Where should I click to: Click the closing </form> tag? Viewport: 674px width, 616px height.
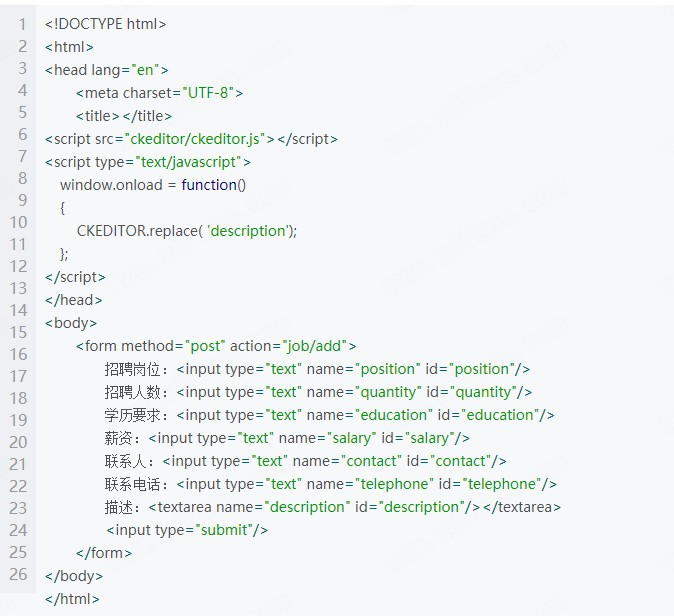104,553
